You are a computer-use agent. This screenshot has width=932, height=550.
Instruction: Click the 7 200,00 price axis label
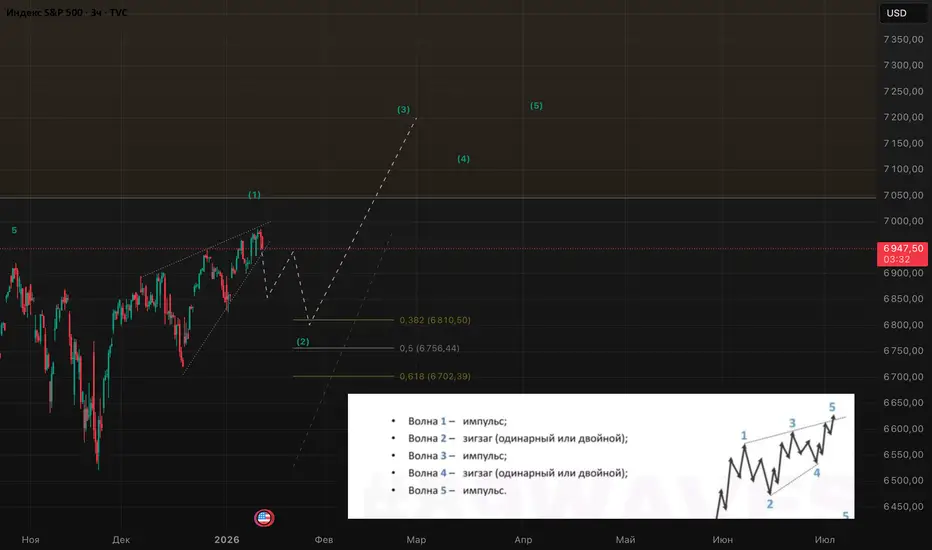tap(903, 117)
